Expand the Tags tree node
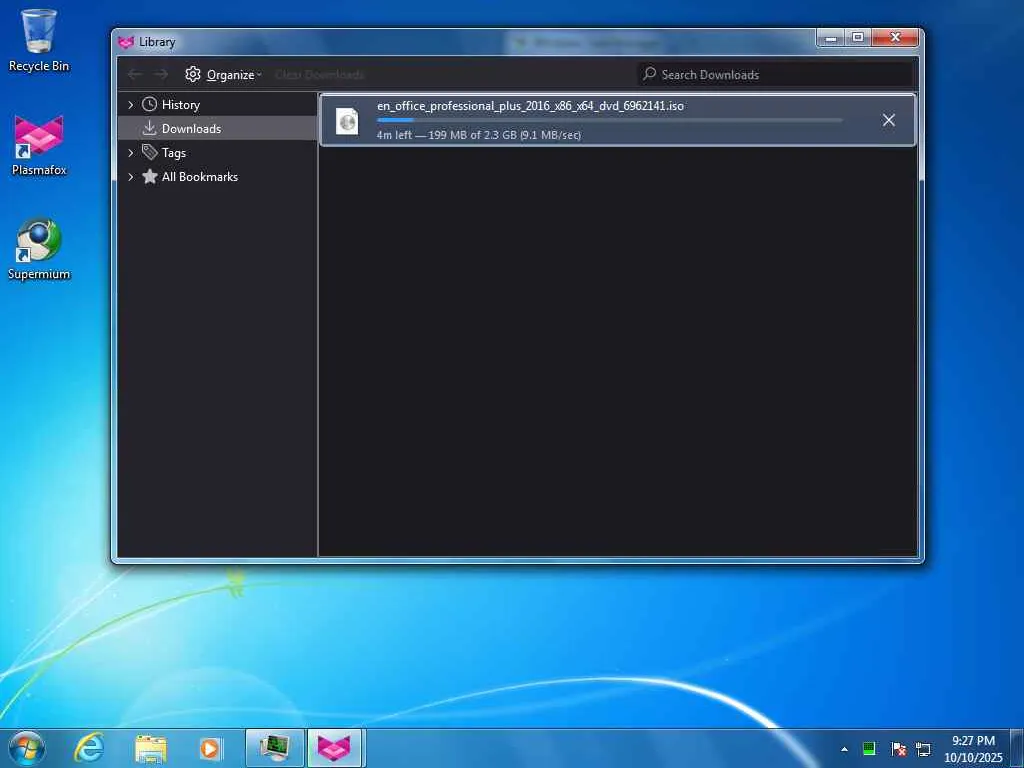This screenshot has width=1024, height=768. (131, 153)
